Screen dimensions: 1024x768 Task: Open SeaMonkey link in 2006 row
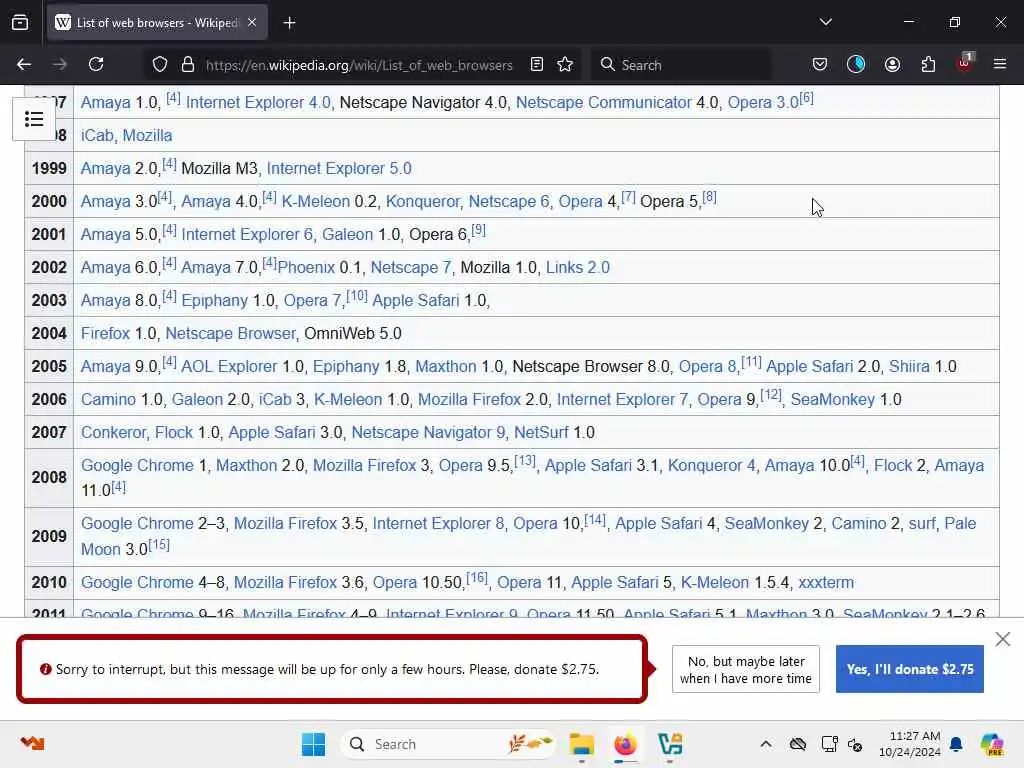832,400
